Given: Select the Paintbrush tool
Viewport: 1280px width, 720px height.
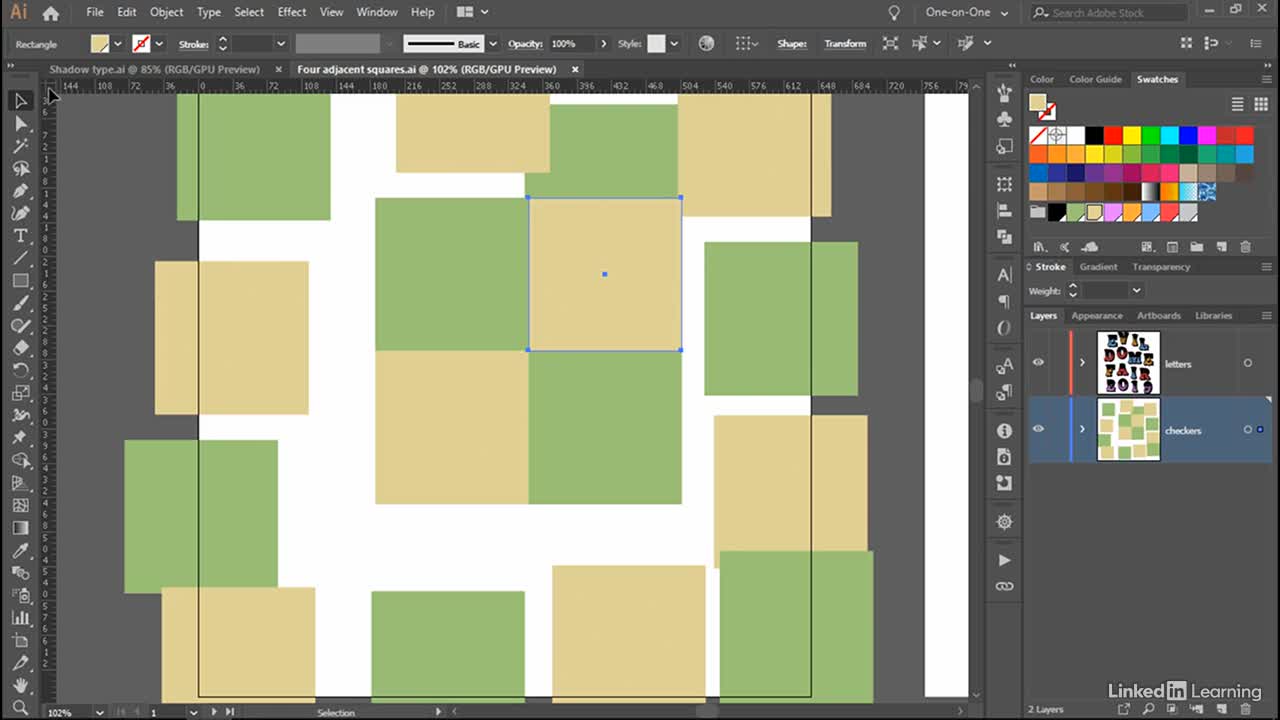Looking at the screenshot, I should (20, 303).
